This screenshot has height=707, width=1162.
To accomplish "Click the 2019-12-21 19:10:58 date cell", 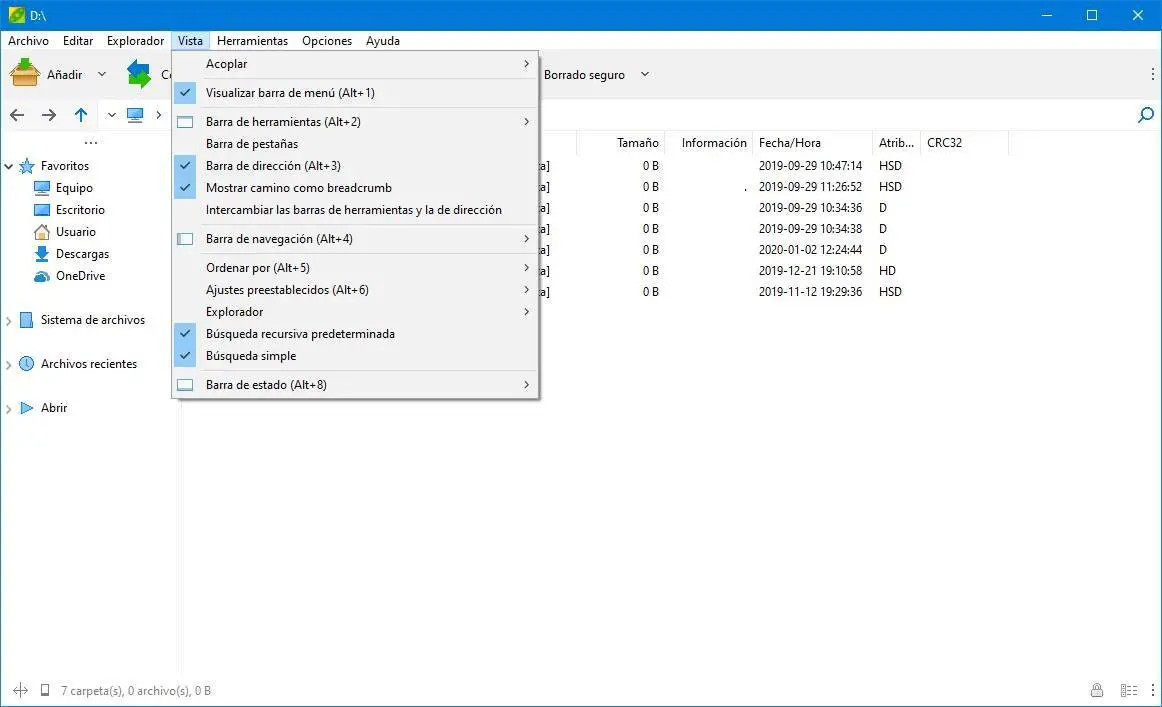I will [x=810, y=270].
